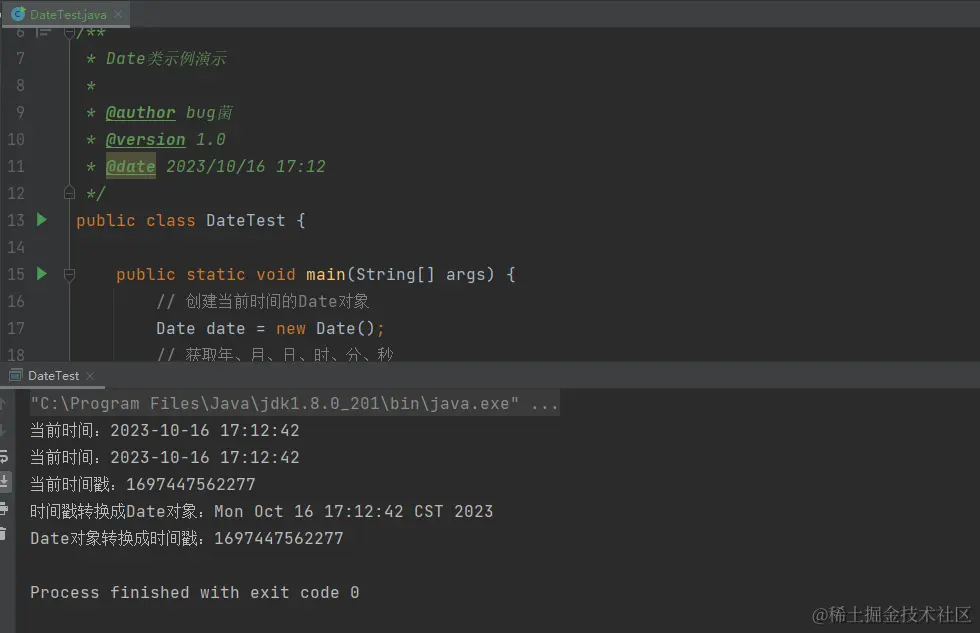Expand the folded '...' after java.exe command
The height and width of the screenshot is (633, 980).
[544, 405]
